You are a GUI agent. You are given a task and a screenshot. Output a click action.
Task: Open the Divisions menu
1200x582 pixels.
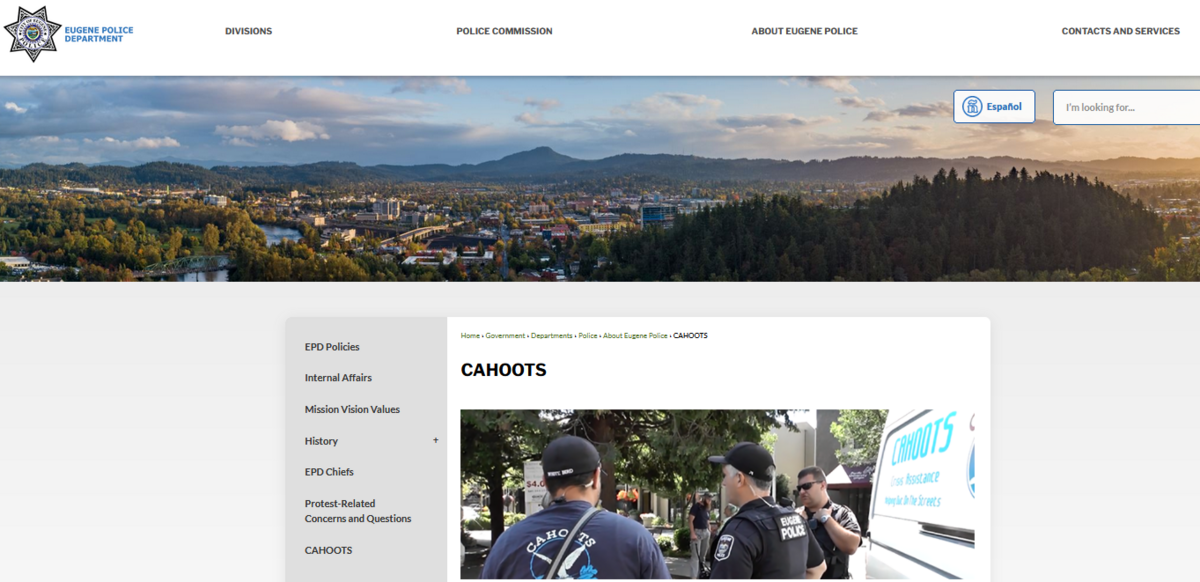tap(248, 31)
